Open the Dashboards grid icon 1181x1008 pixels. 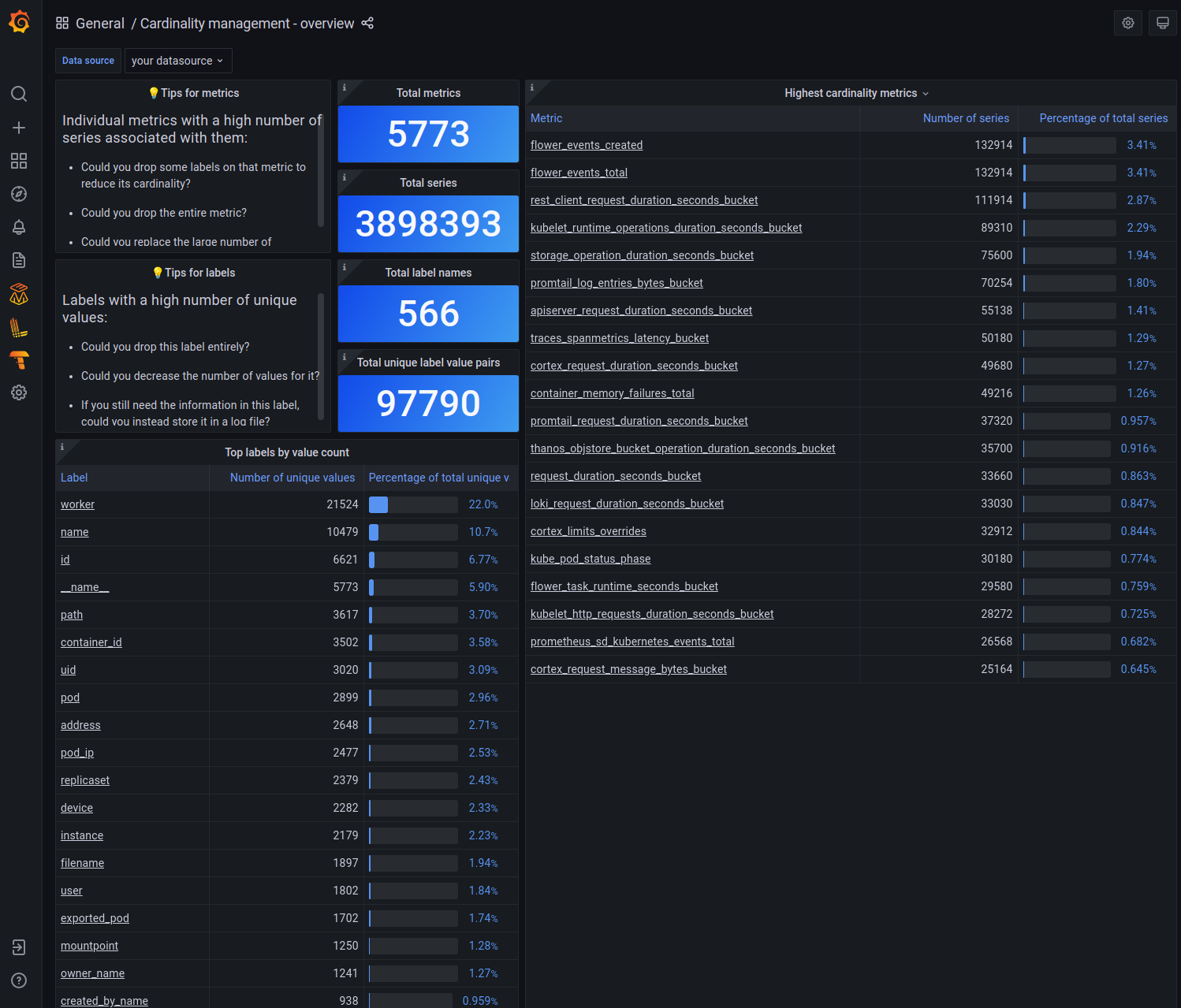[19, 161]
